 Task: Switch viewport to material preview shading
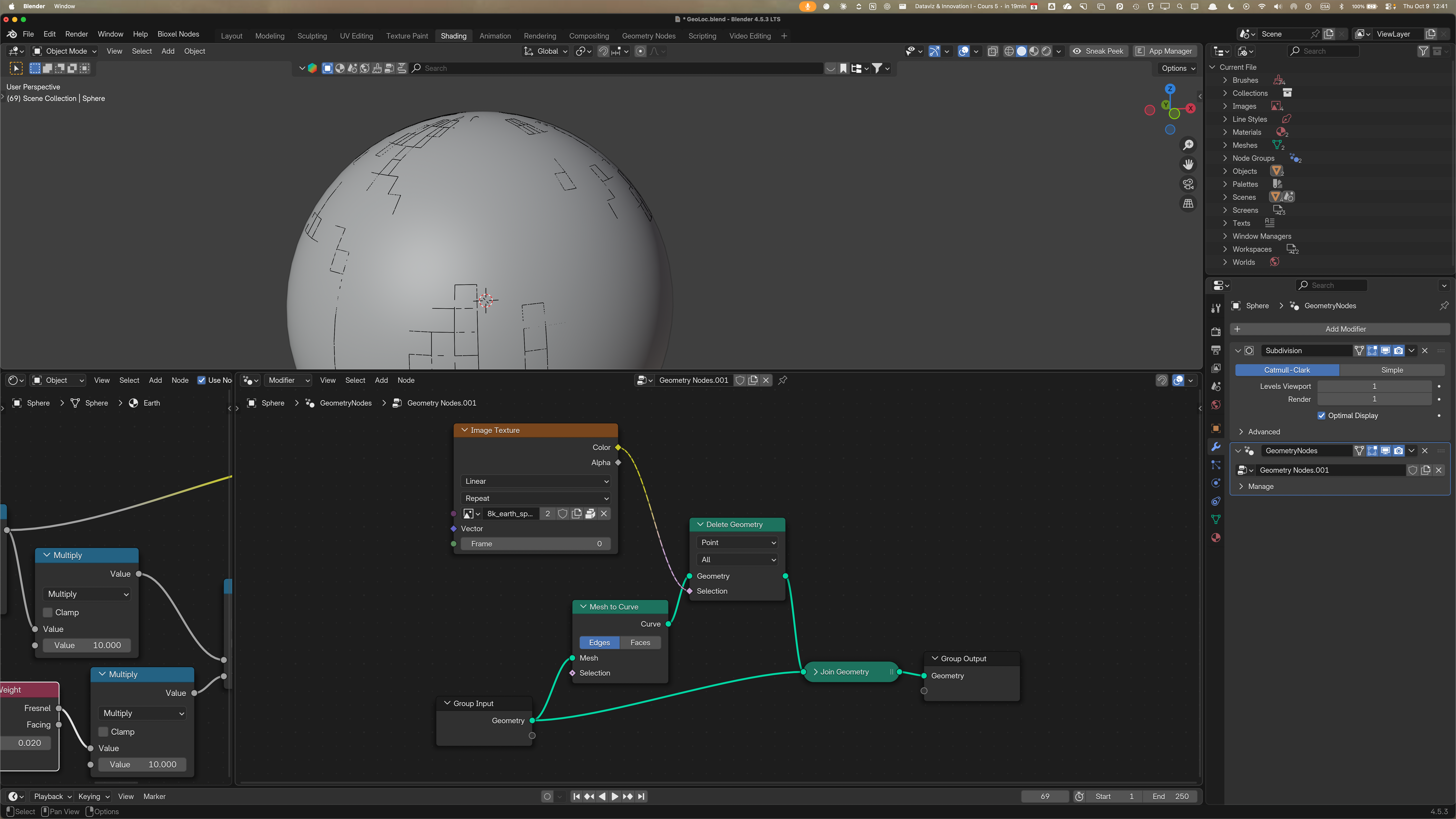1034,51
